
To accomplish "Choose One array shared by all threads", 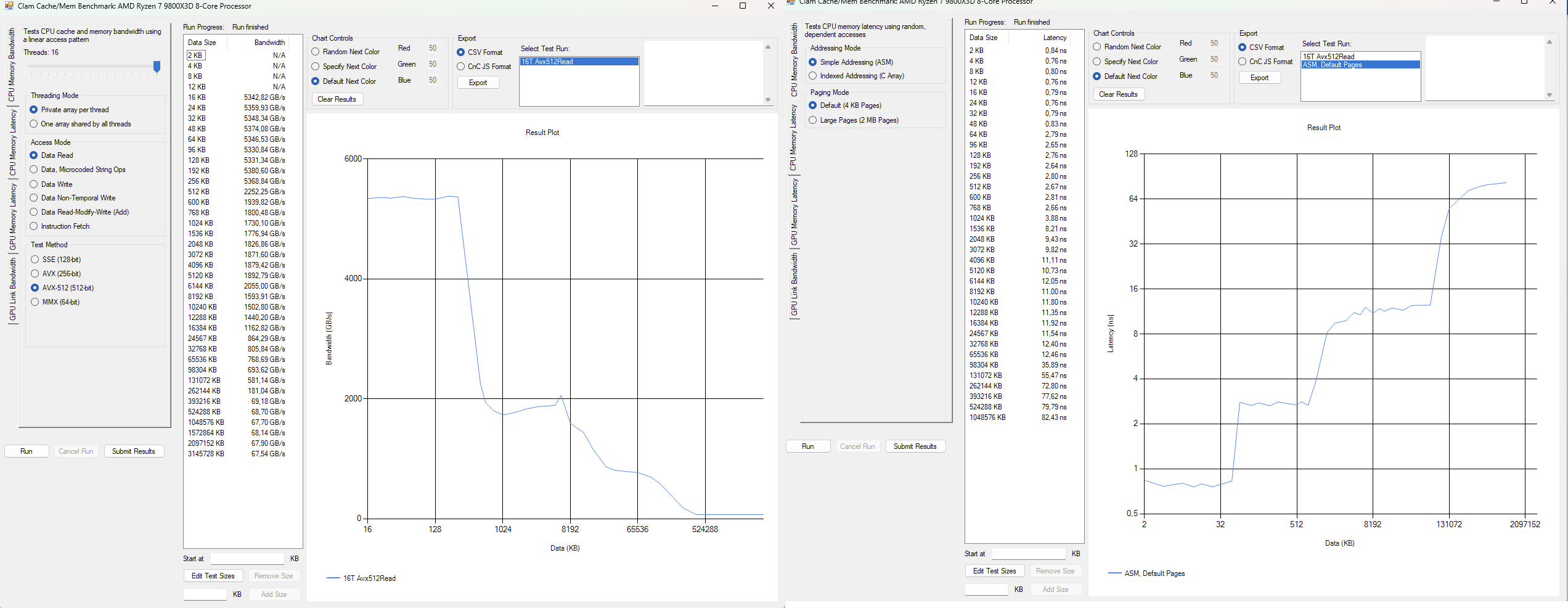I will 80,124.
